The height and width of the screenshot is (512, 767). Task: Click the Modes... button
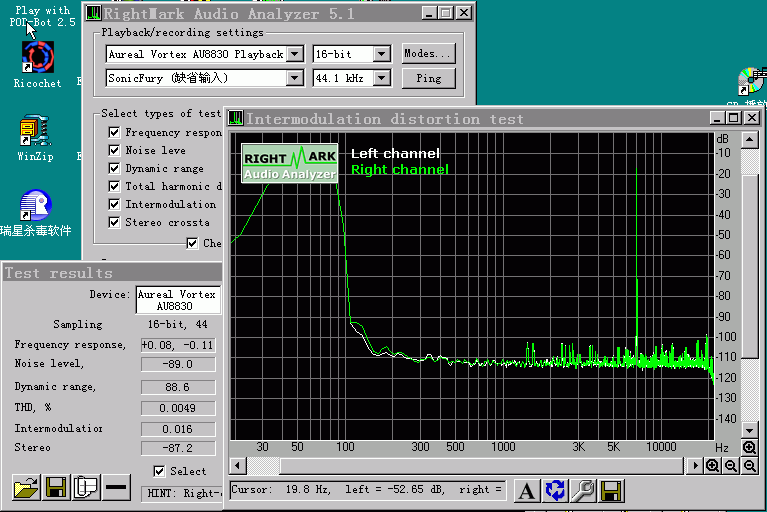click(x=429, y=53)
